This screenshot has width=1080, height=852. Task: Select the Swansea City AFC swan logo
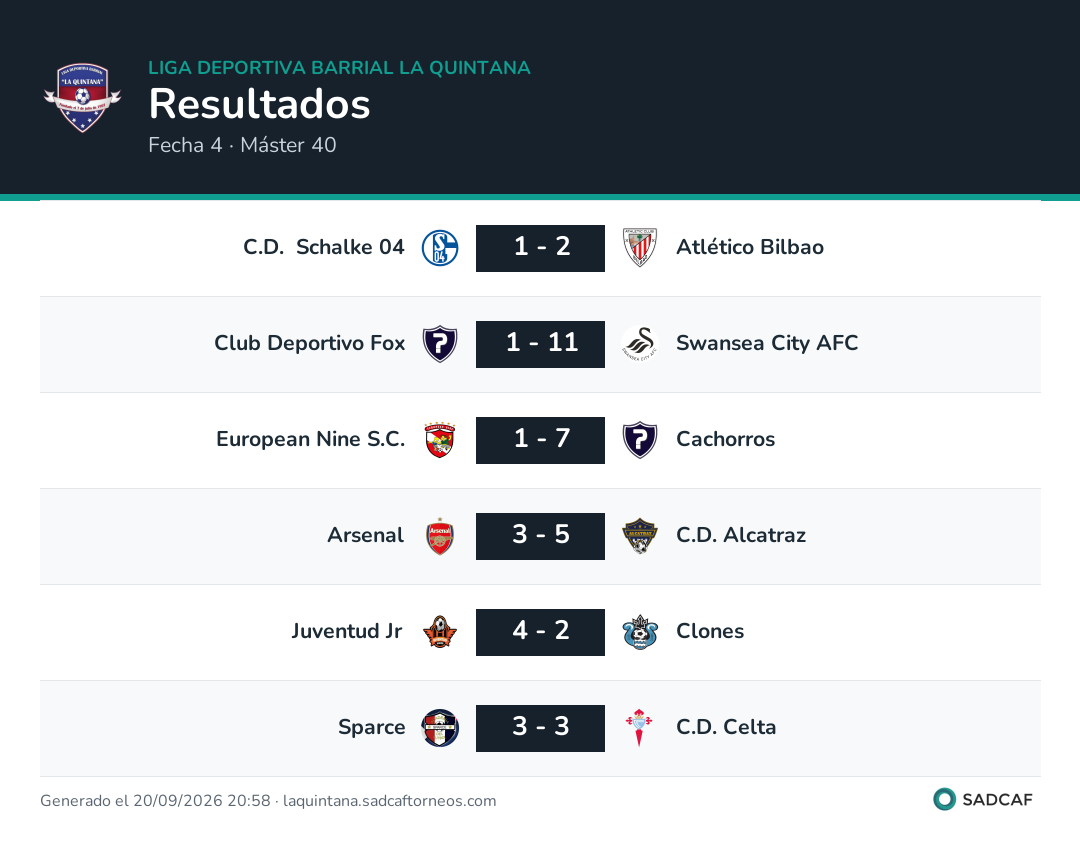pos(640,344)
